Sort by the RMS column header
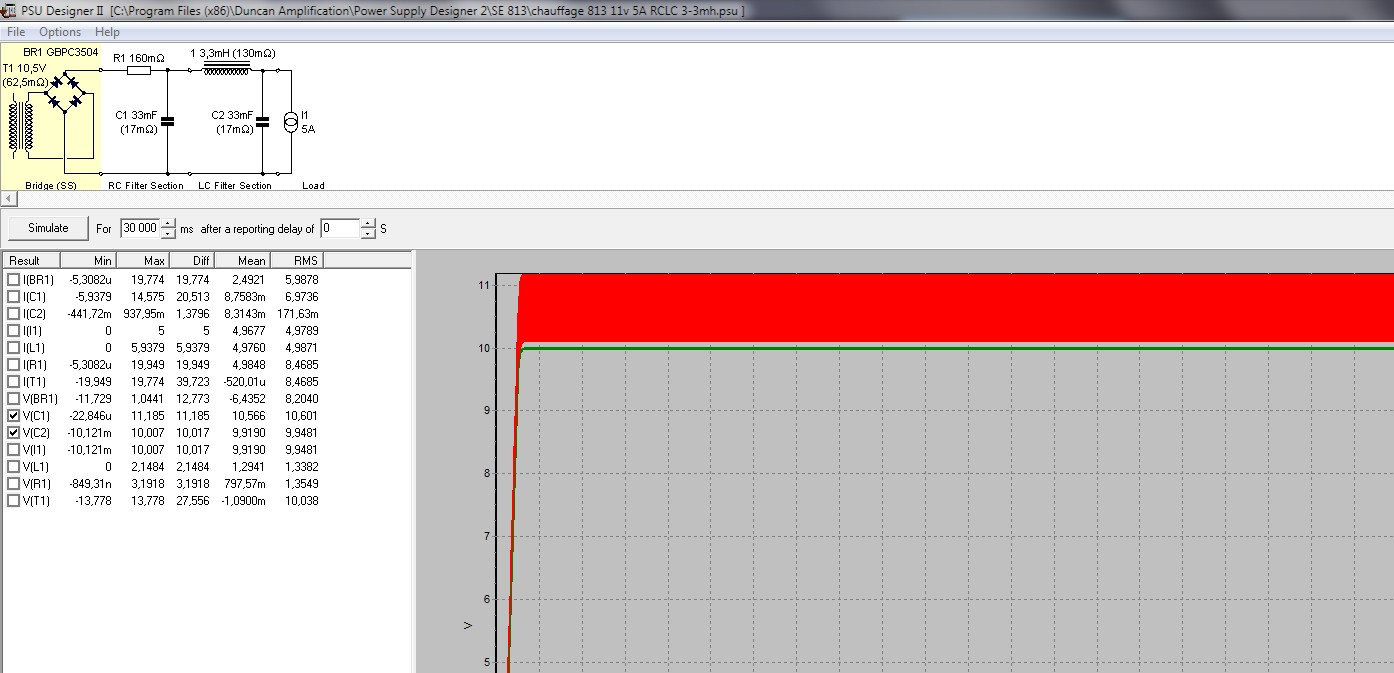Screen dimensions: 1394x673 (x=297, y=260)
